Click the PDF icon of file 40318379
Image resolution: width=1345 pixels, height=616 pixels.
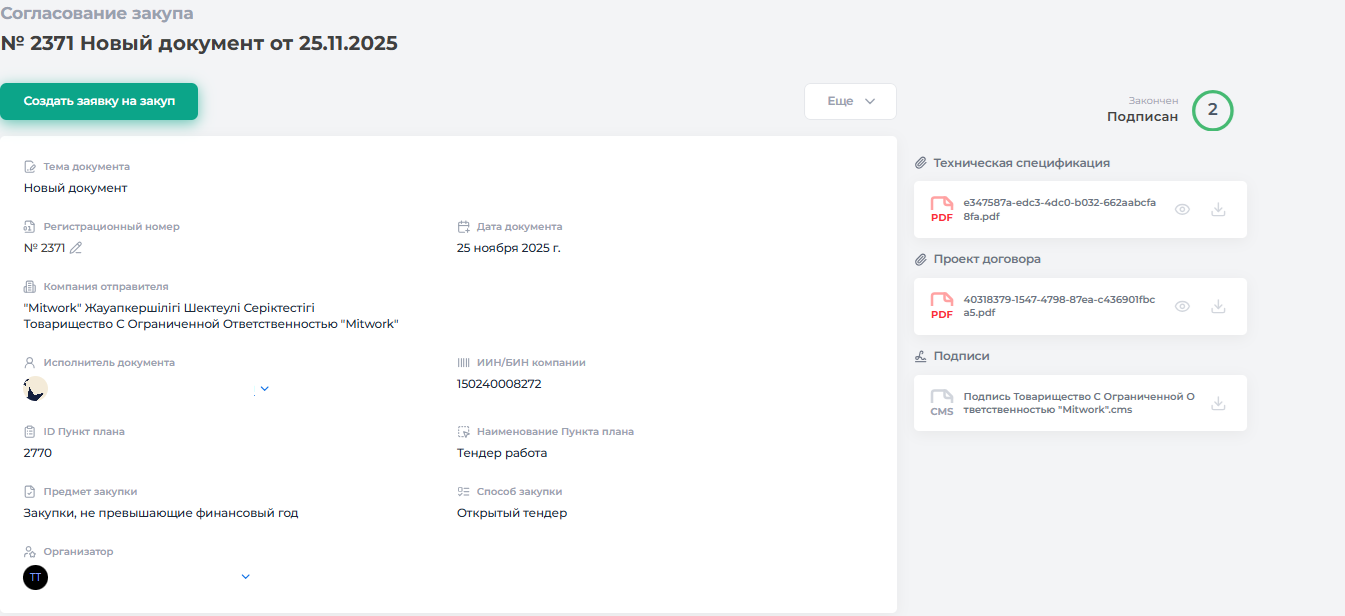(x=941, y=306)
